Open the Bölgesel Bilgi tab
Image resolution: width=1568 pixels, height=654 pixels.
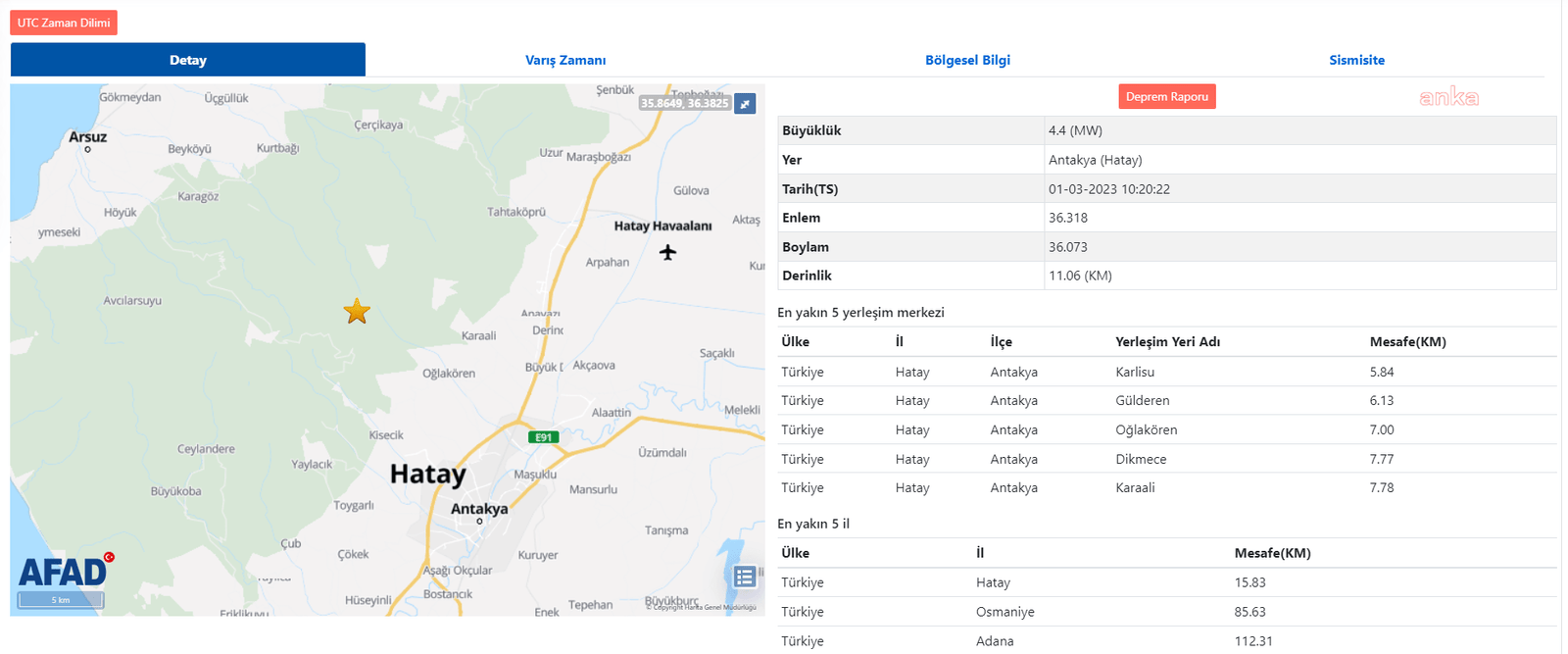pos(967,60)
